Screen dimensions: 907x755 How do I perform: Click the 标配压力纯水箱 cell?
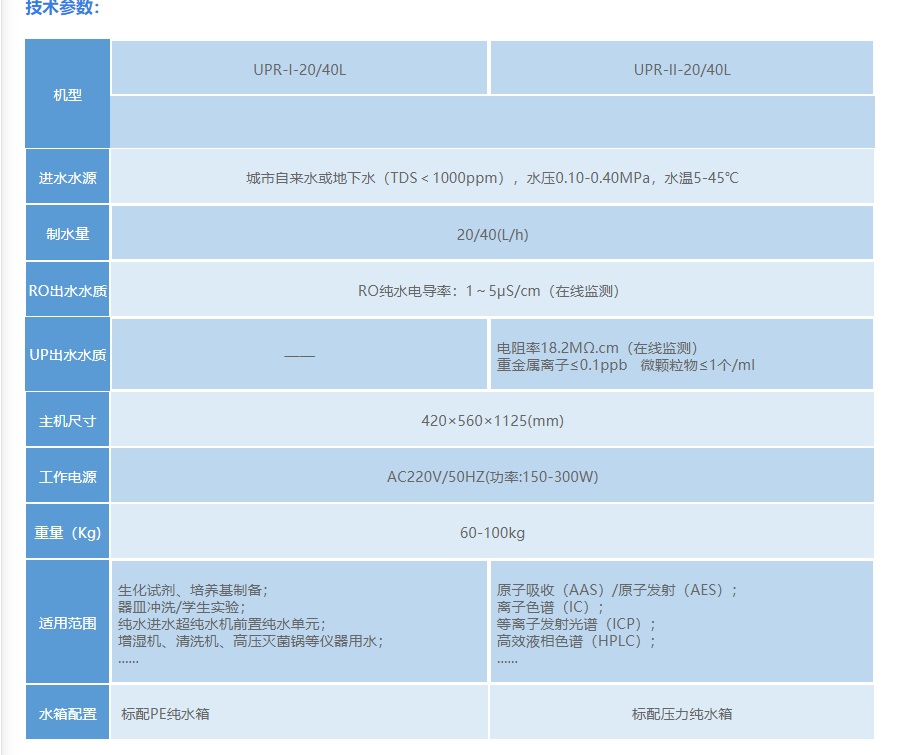[681, 714]
